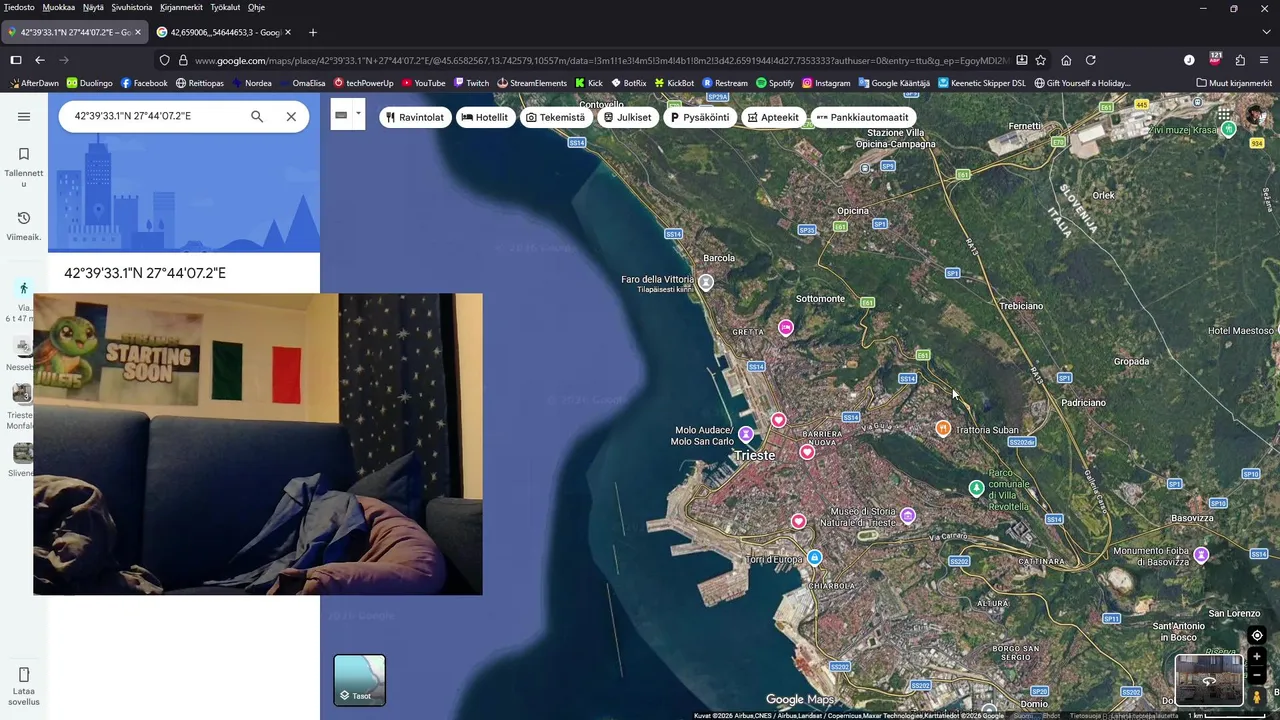Switch to the first browser tab with coordinates

click(75, 32)
